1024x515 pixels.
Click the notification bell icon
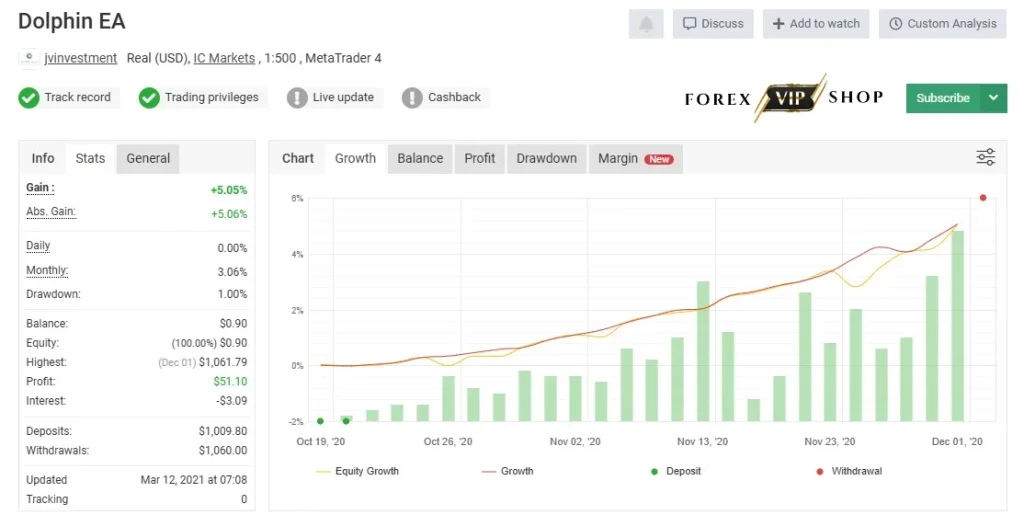pos(646,24)
